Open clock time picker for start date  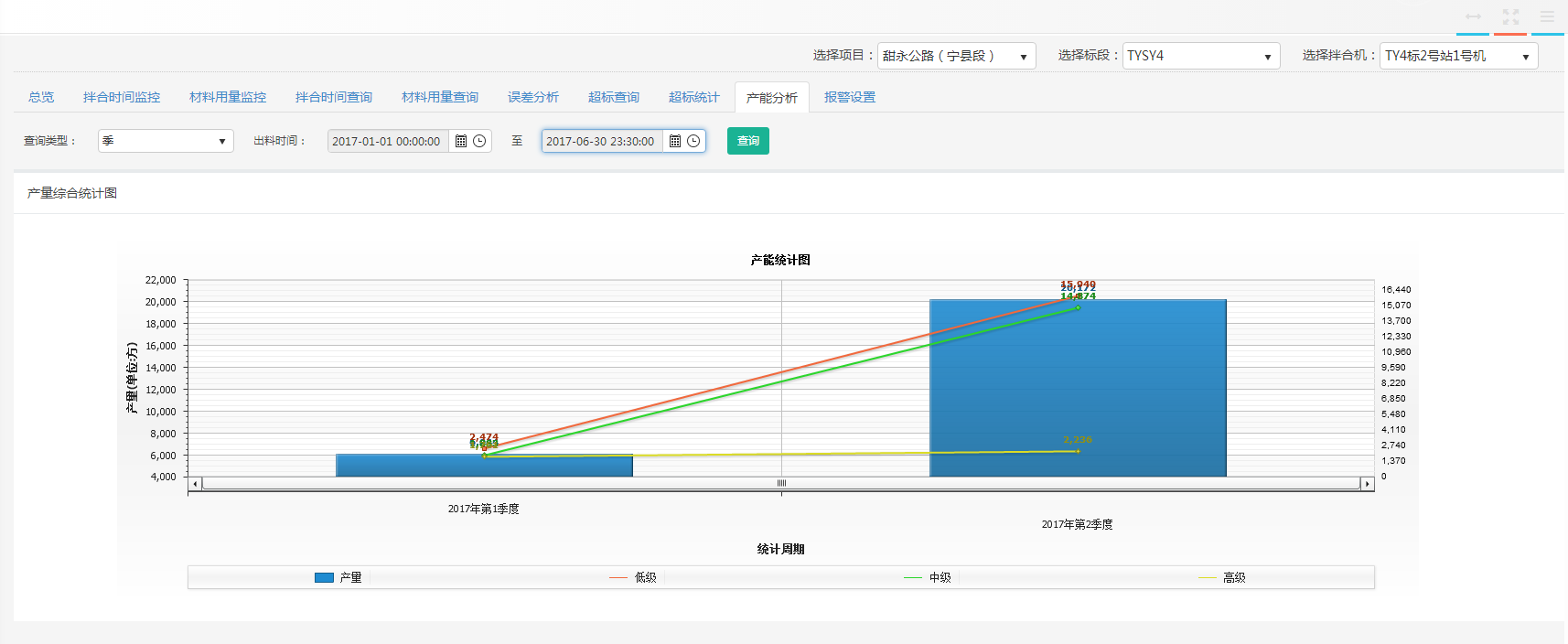[479, 141]
